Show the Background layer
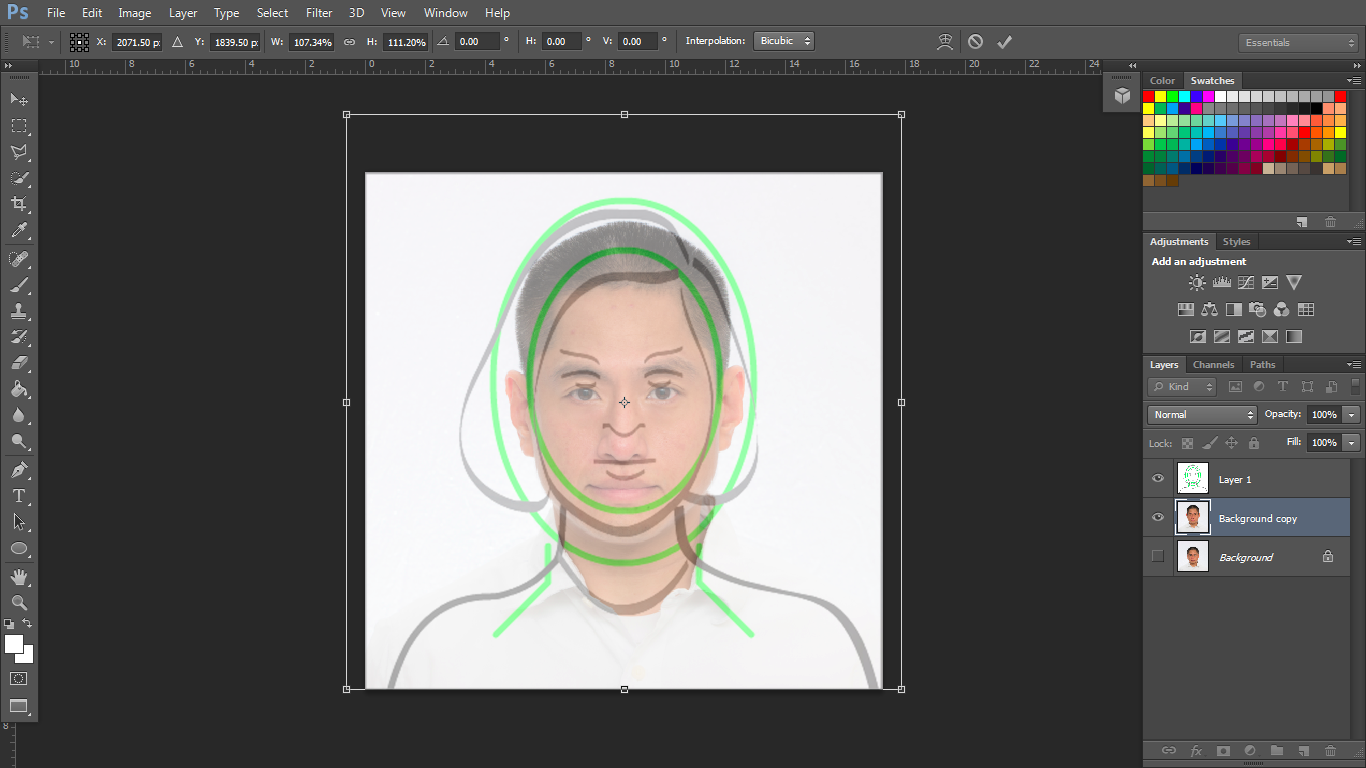Screen dimensions: 1366x768 [1157, 557]
